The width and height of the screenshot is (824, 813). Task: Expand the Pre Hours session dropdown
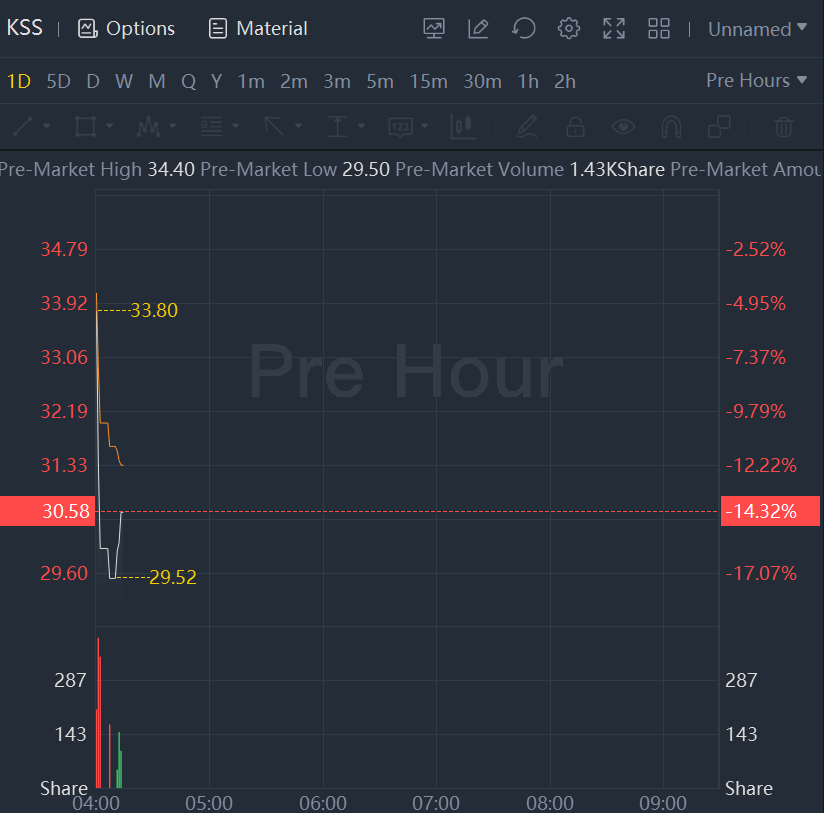756,81
